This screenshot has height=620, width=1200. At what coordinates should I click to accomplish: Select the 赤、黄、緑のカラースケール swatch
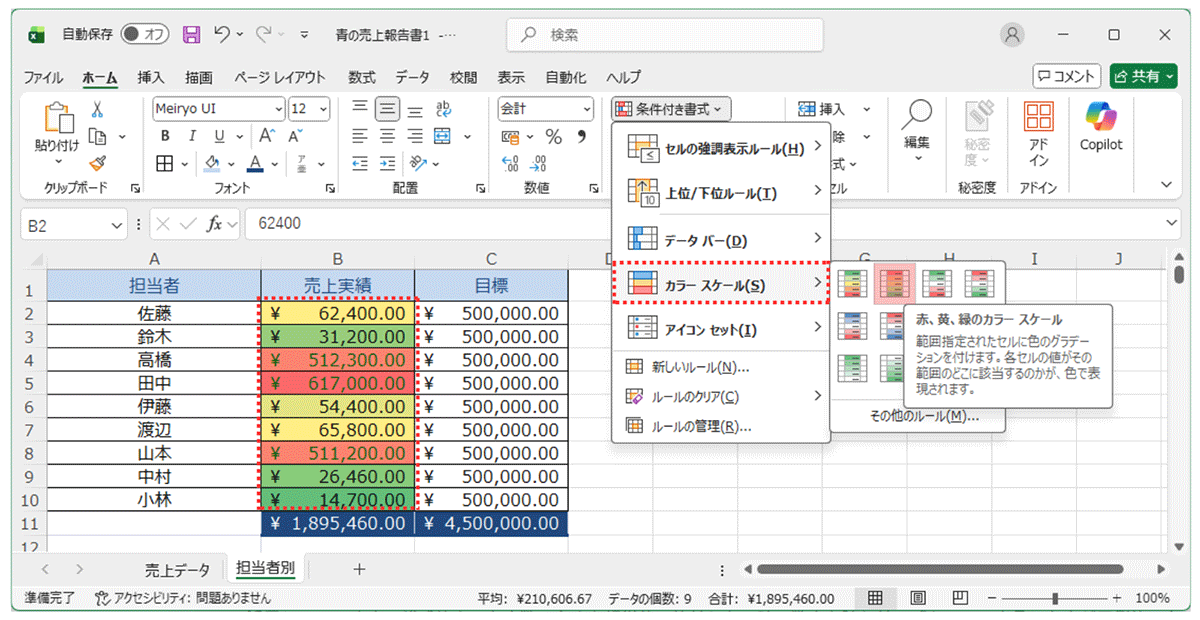pyautogui.click(x=895, y=284)
